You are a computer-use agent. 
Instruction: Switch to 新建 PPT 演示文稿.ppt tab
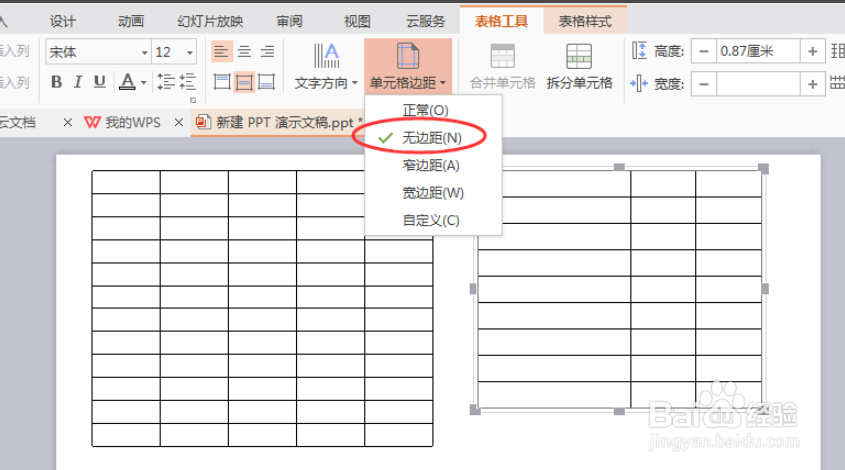(279, 123)
